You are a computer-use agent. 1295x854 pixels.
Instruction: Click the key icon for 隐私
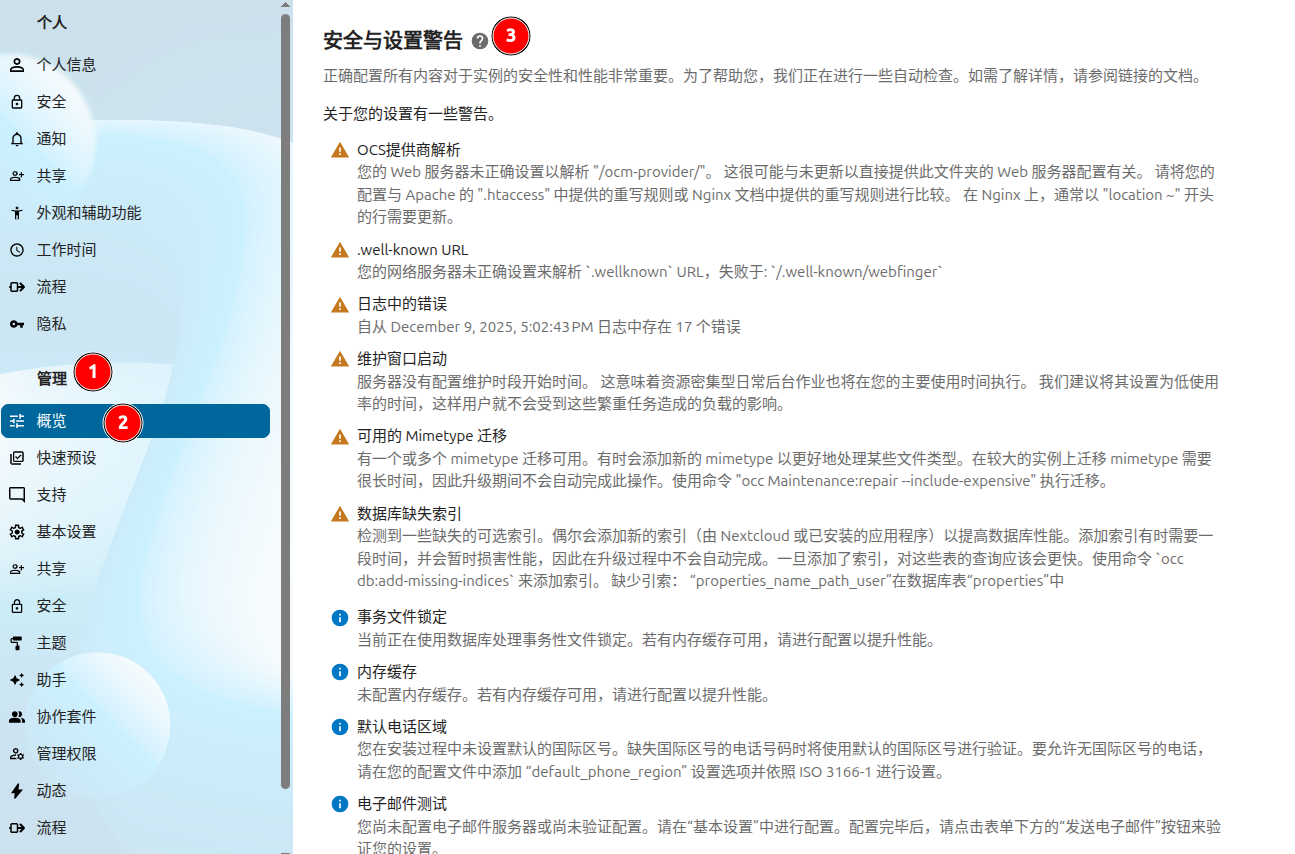click(17, 324)
